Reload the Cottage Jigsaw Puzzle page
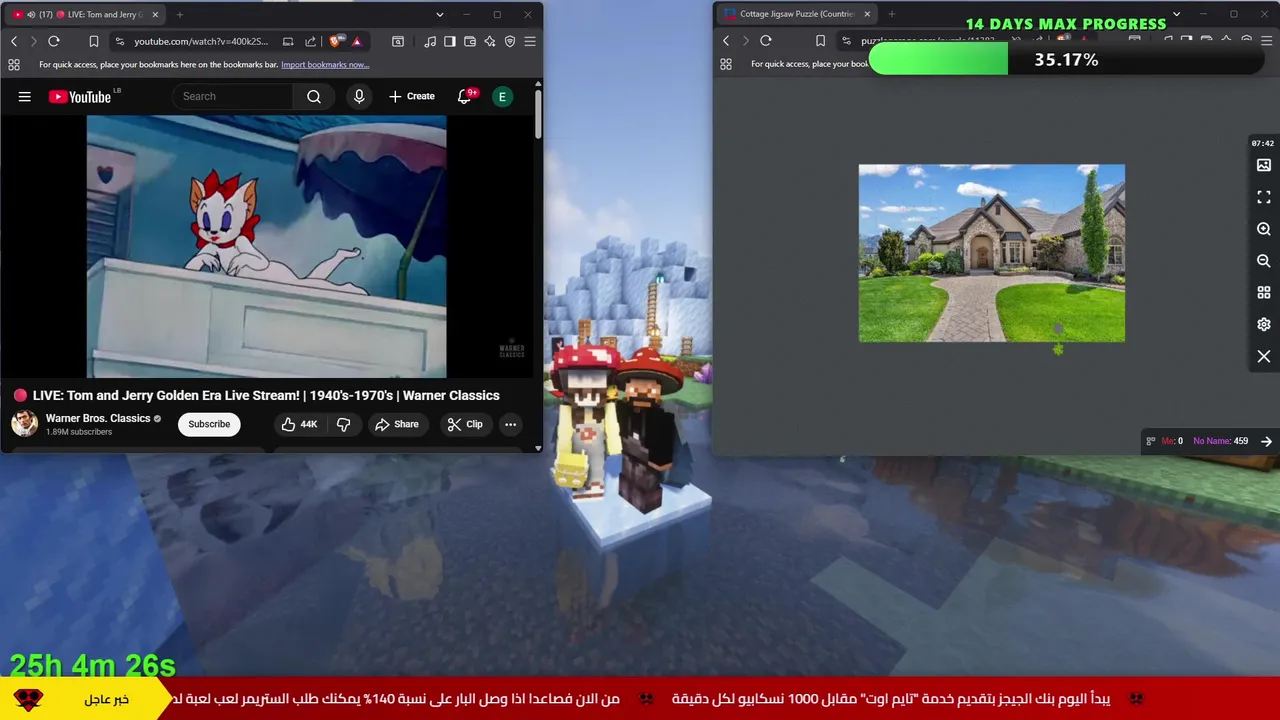The image size is (1280, 720). (766, 41)
